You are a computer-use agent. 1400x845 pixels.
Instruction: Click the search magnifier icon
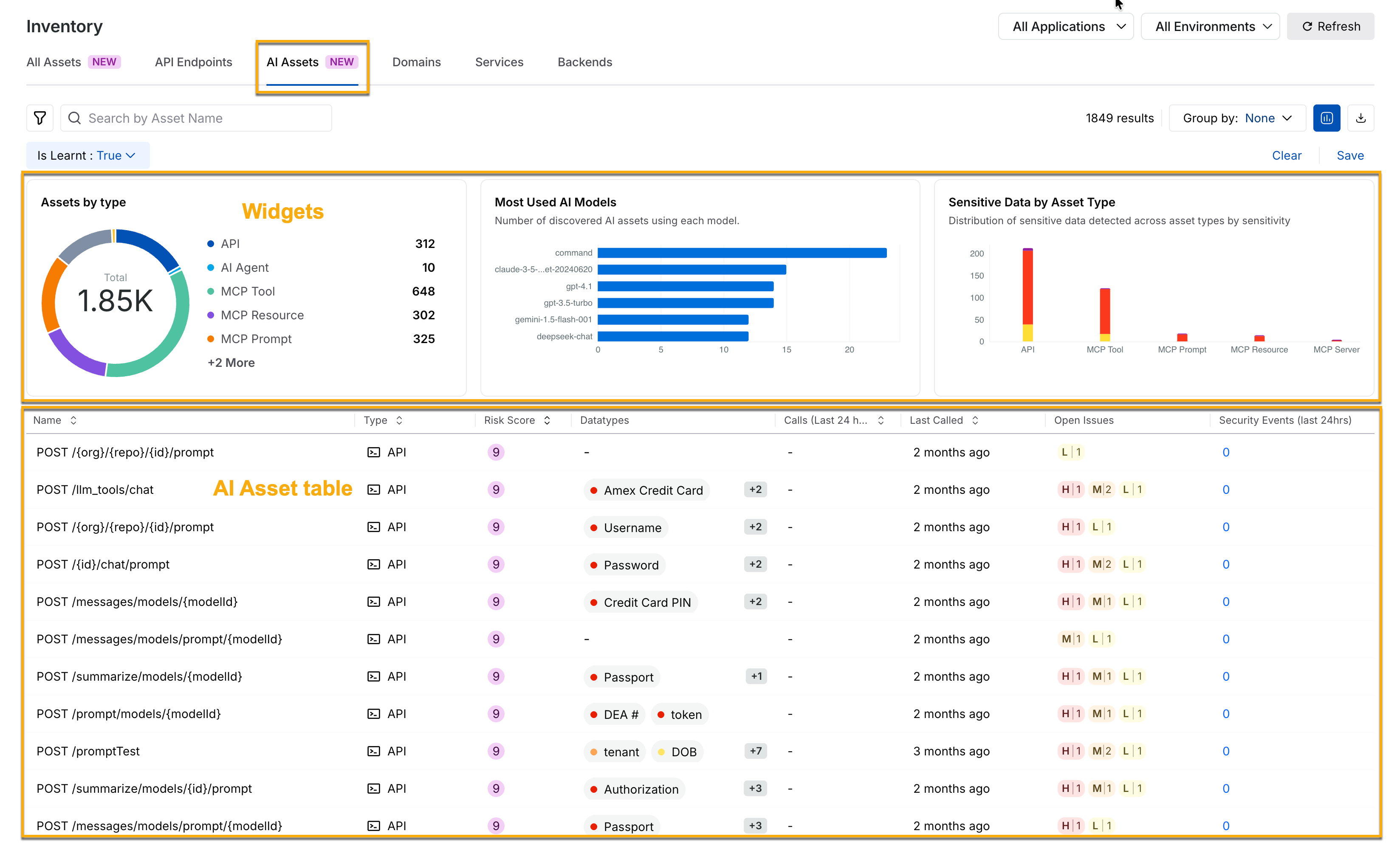[x=74, y=118]
